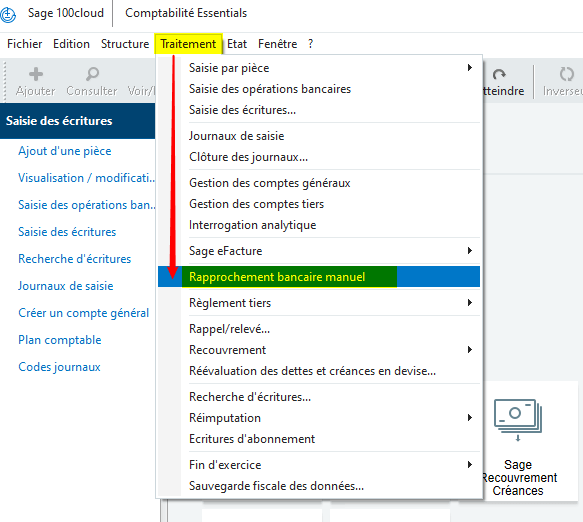The width and height of the screenshot is (583, 522).
Task: Click the Sage 100cloud logo icon
Action: 8,14
